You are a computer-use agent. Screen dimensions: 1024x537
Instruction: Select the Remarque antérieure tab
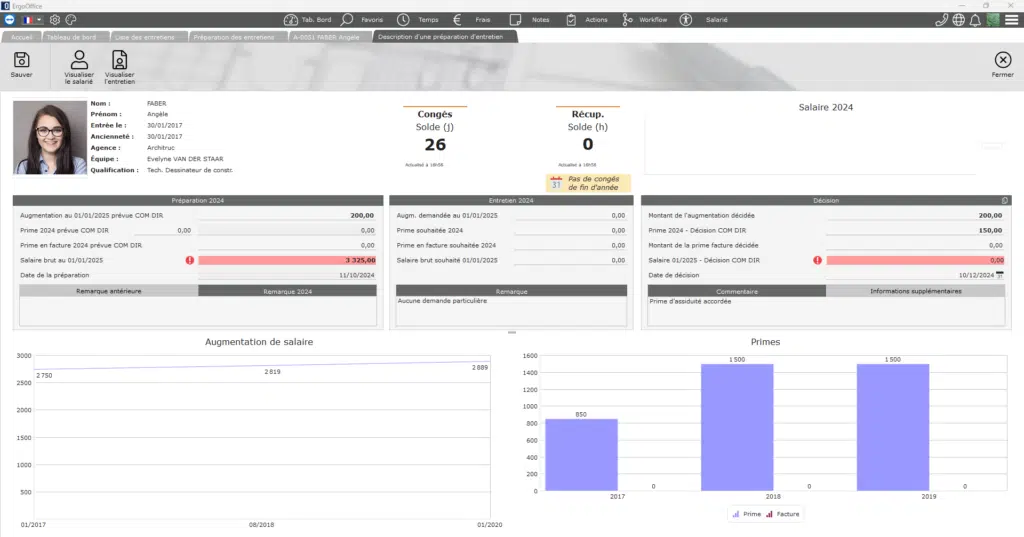108,291
